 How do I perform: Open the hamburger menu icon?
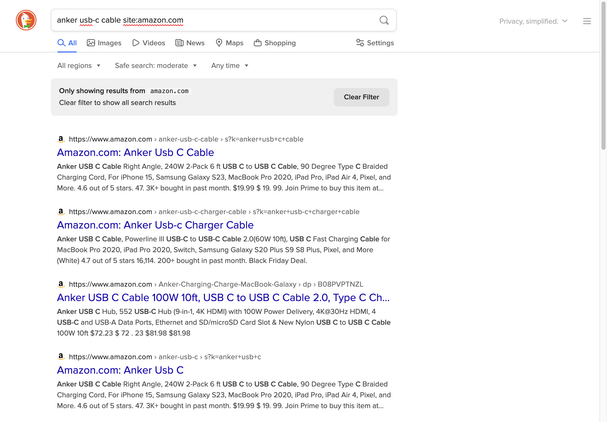(x=587, y=21)
